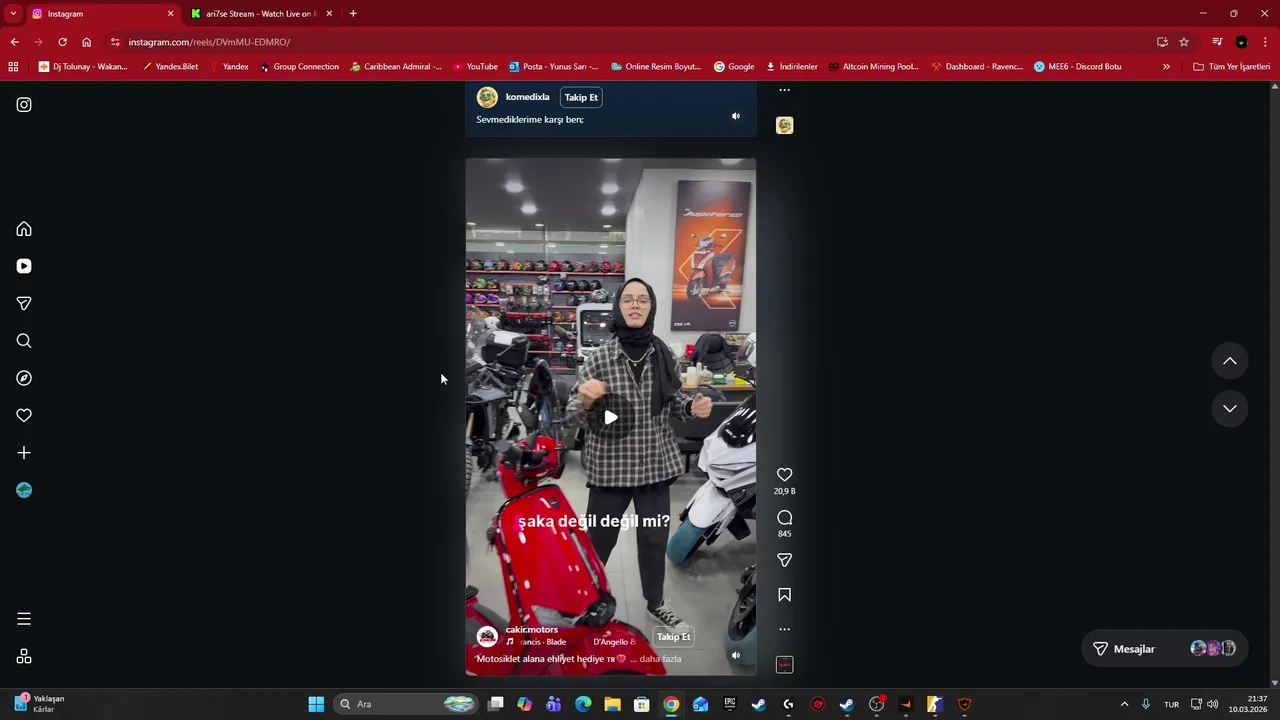Like the cakir.motors reel

[784, 475]
